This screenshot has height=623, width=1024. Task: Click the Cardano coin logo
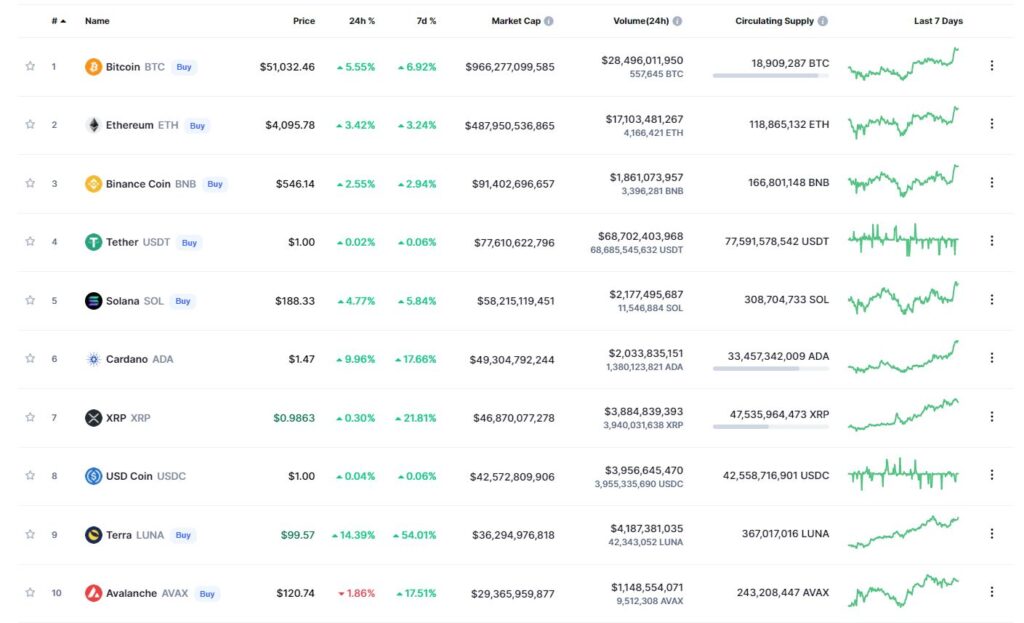(x=93, y=359)
